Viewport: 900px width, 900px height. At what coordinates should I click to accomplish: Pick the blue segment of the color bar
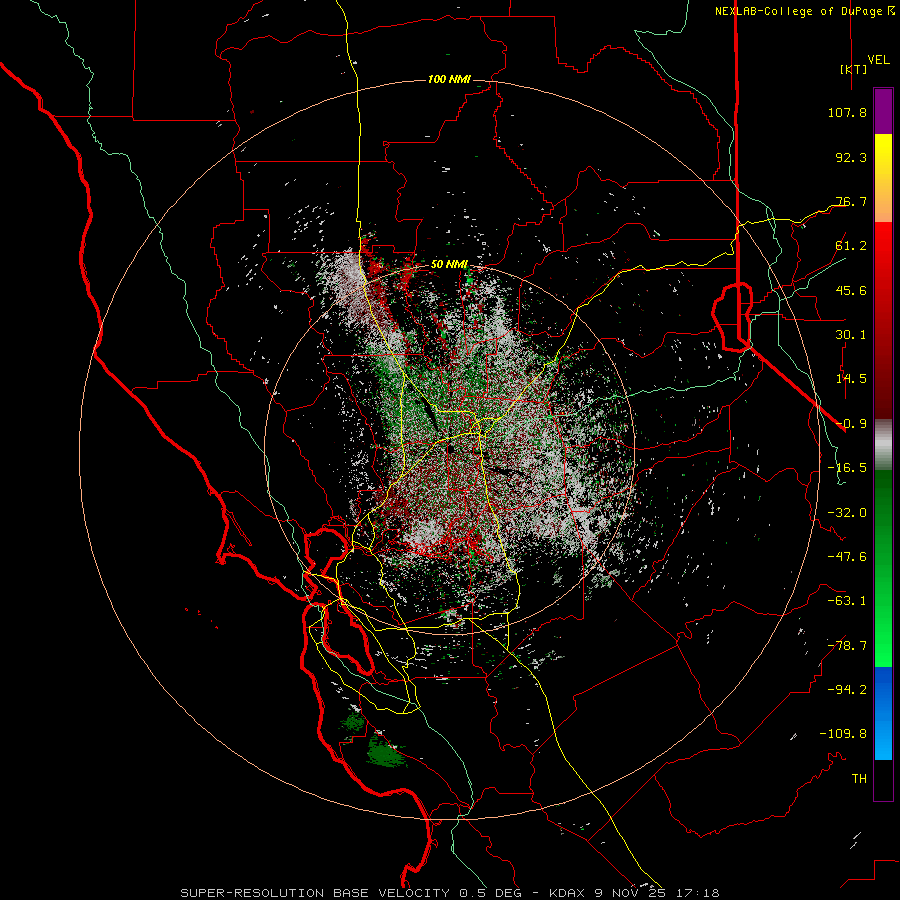tap(883, 713)
